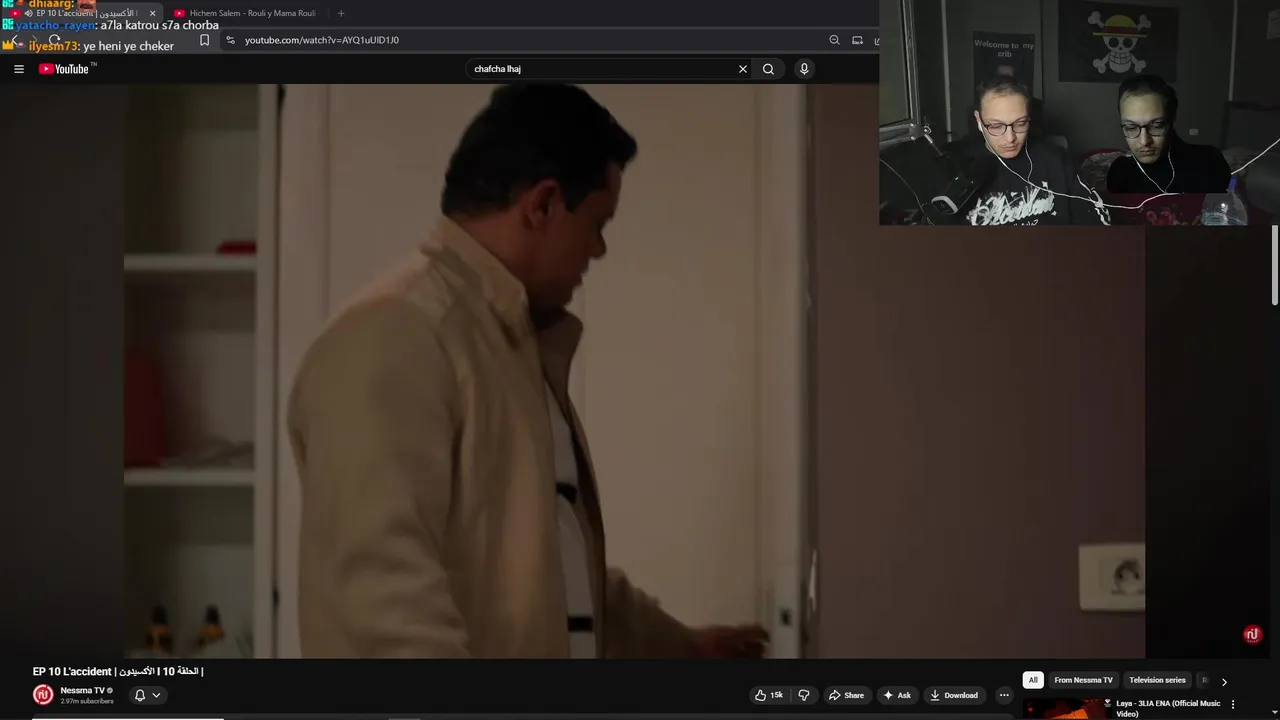Dislike the video with thumbs down

(803, 695)
